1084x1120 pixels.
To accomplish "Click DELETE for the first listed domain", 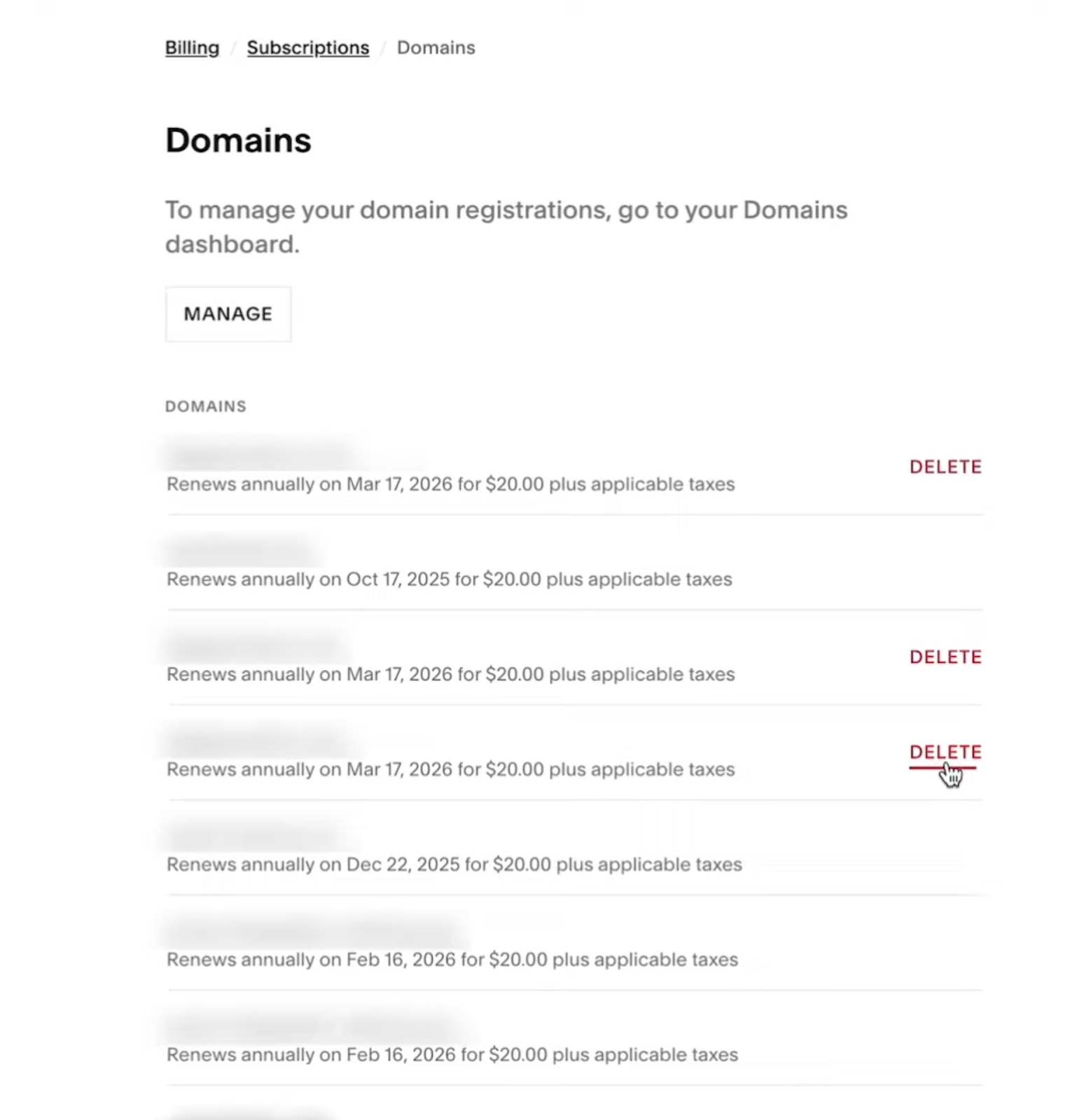I will coord(945,466).
